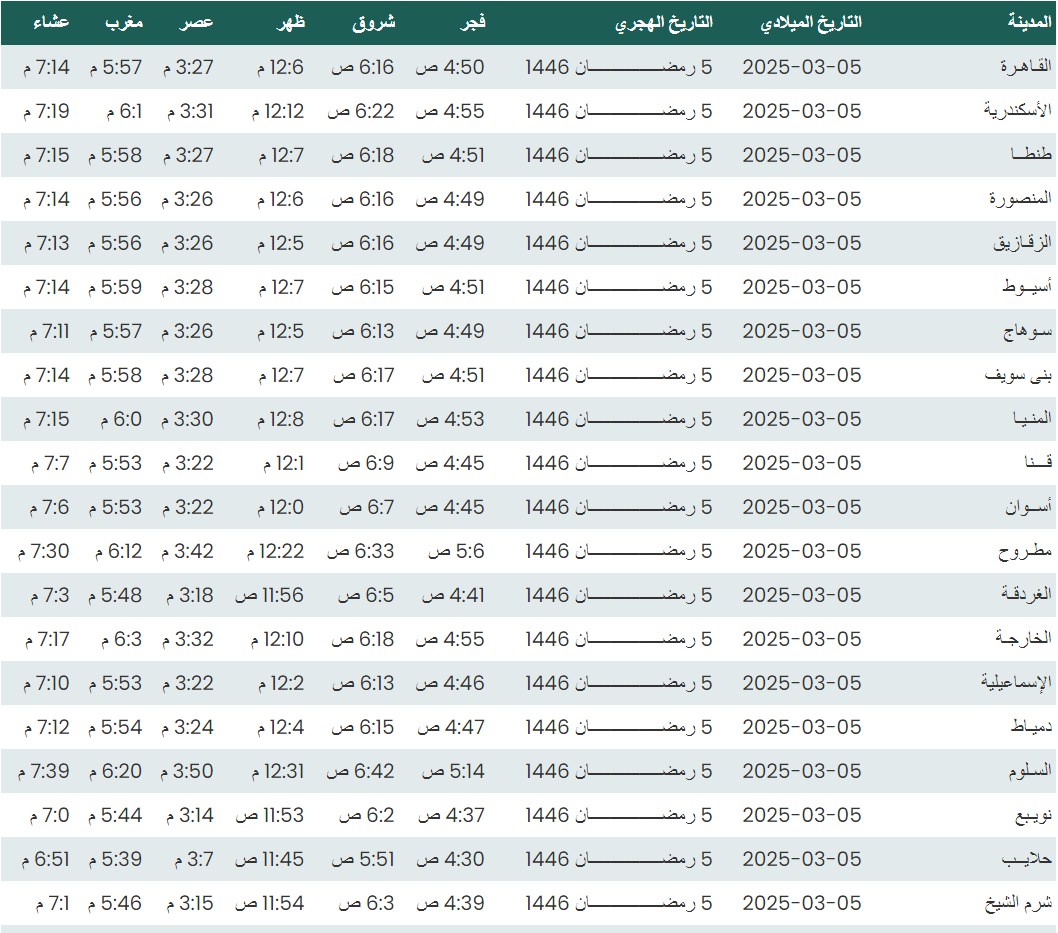Screen dimensions: 1058x933
Task: Select the مغرب column header
Action: [126, 22]
